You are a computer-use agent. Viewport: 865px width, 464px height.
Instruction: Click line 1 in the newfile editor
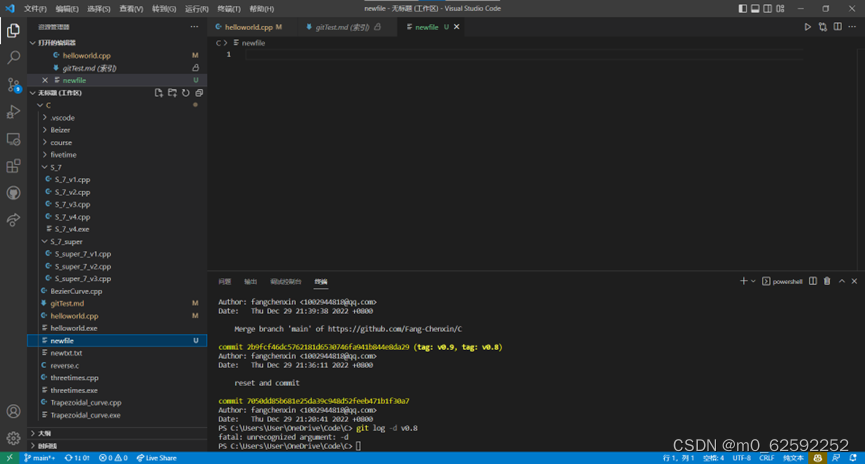[524, 55]
